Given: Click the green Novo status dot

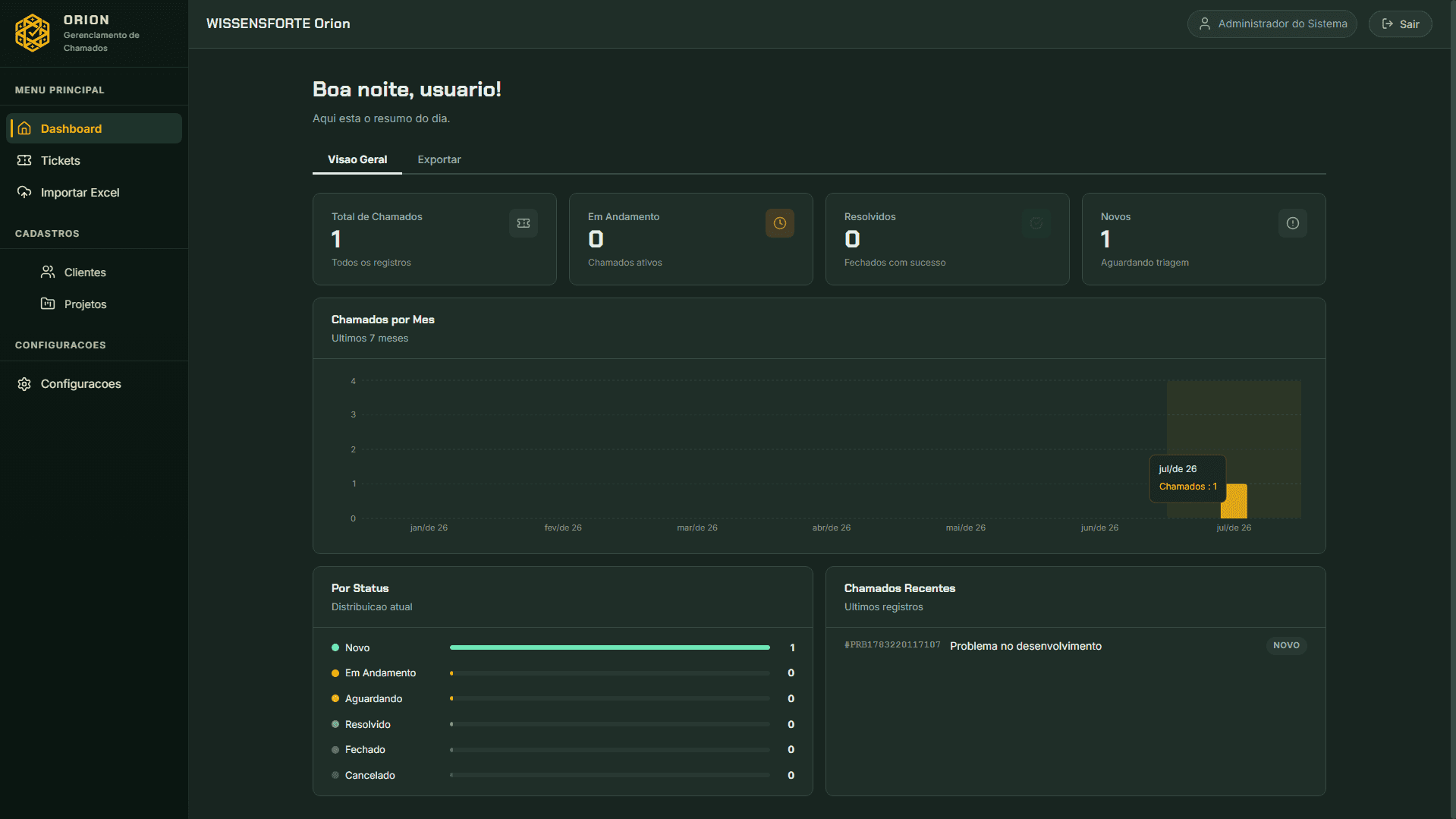Looking at the screenshot, I should pyautogui.click(x=335, y=647).
